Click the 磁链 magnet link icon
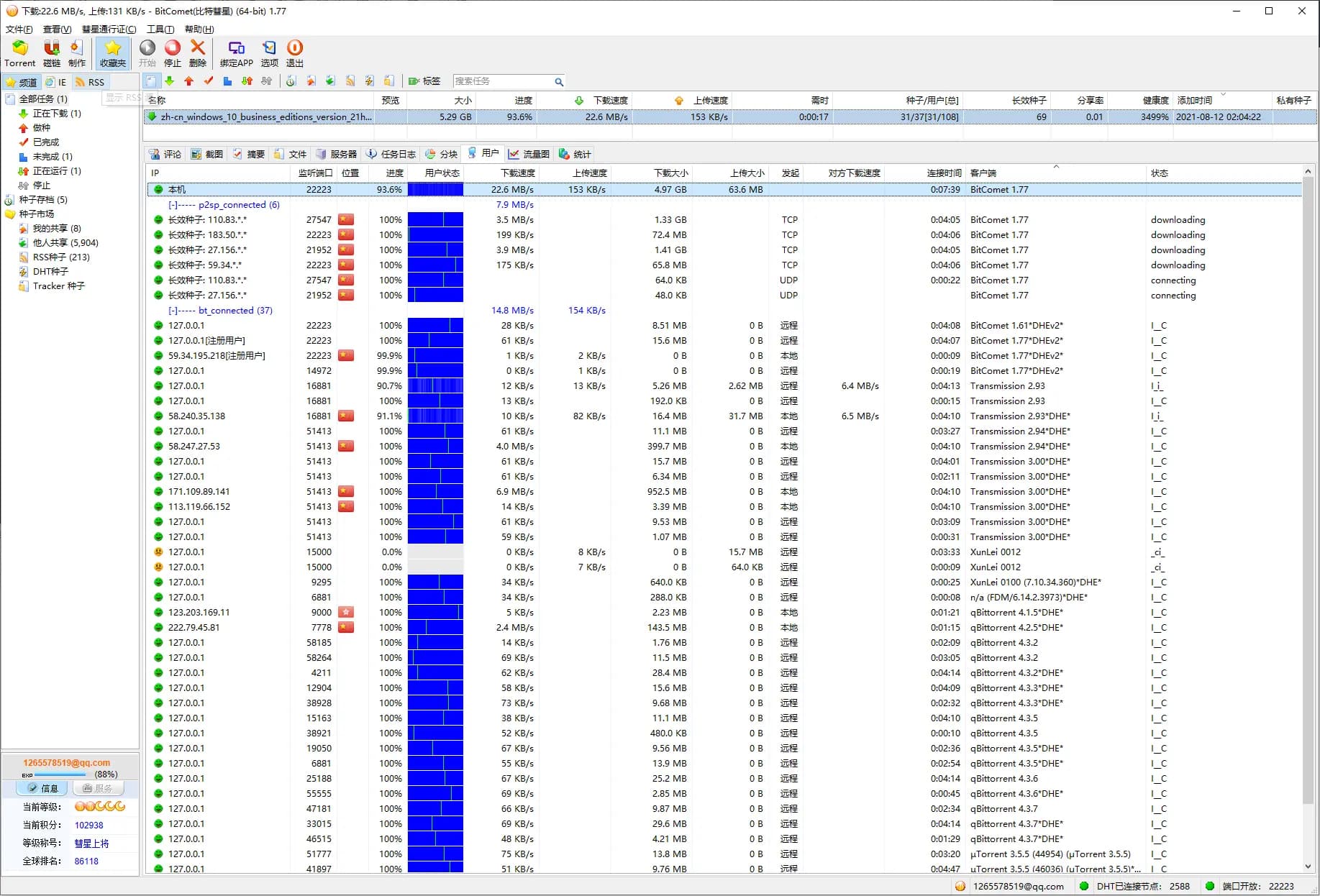Viewport: 1320px width, 896px height. click(x=52, y=53)
